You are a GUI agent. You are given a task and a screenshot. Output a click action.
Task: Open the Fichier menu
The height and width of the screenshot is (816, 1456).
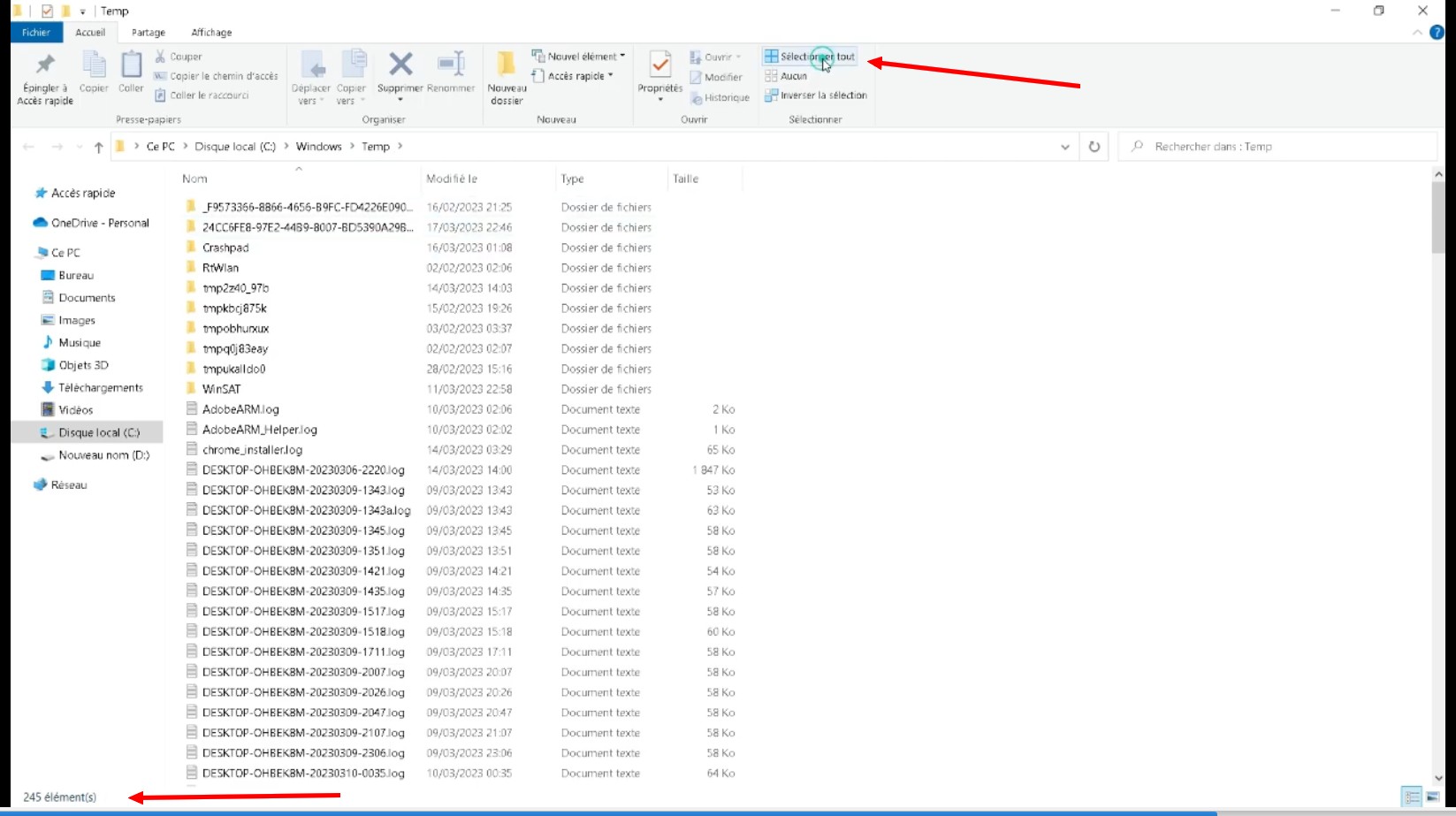36,33
